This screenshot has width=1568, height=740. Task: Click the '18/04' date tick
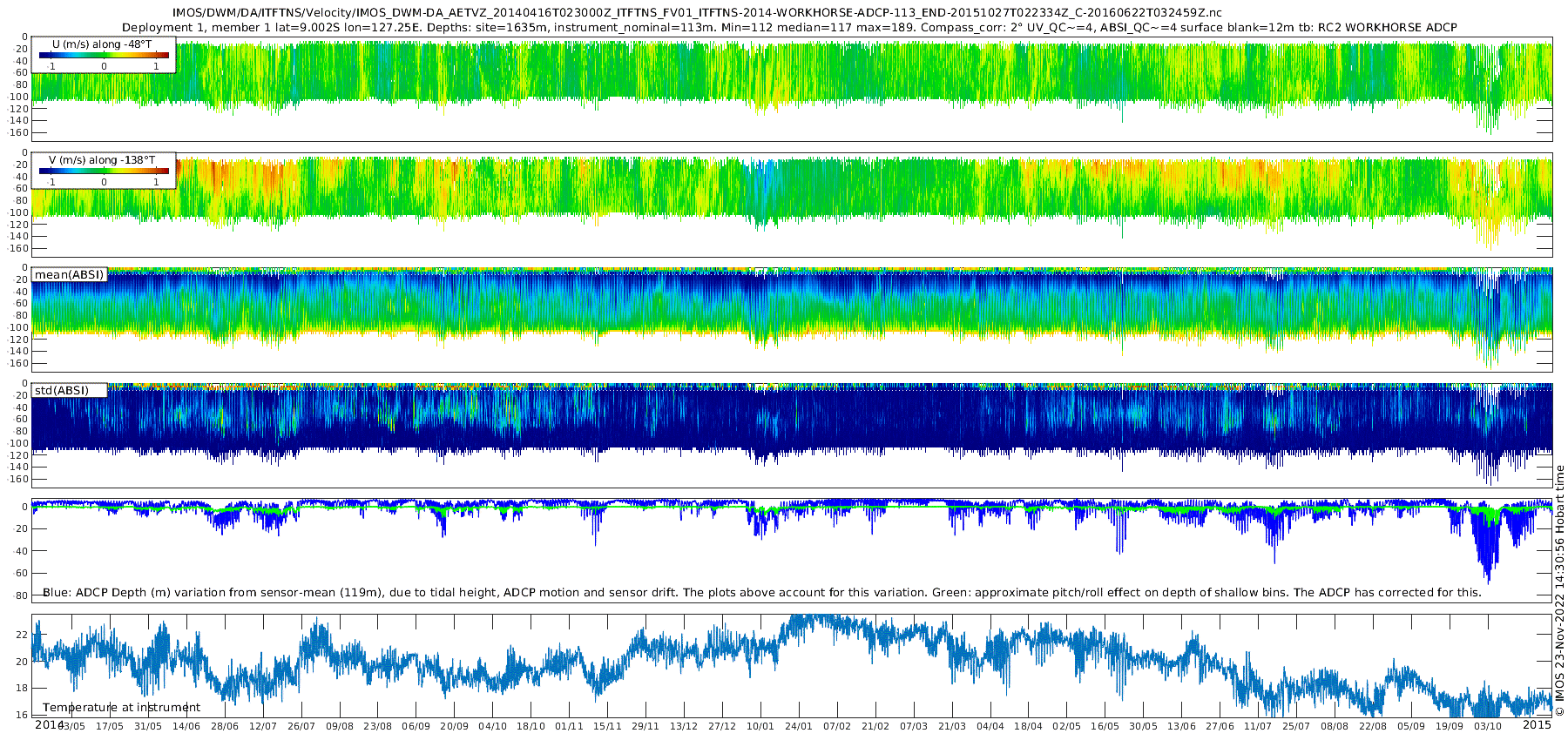[x=1030, y=727]
